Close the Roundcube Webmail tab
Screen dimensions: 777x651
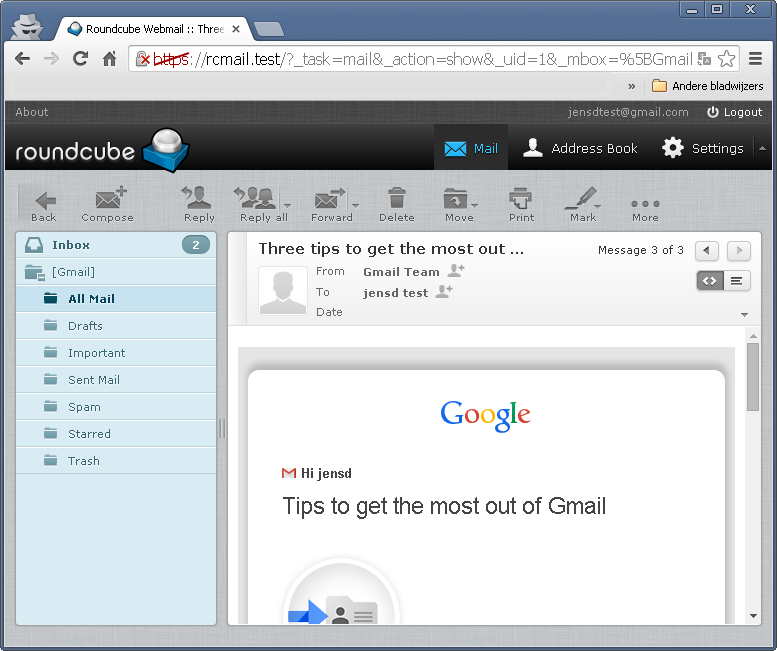pyautogui.click(x=236, y=29)
